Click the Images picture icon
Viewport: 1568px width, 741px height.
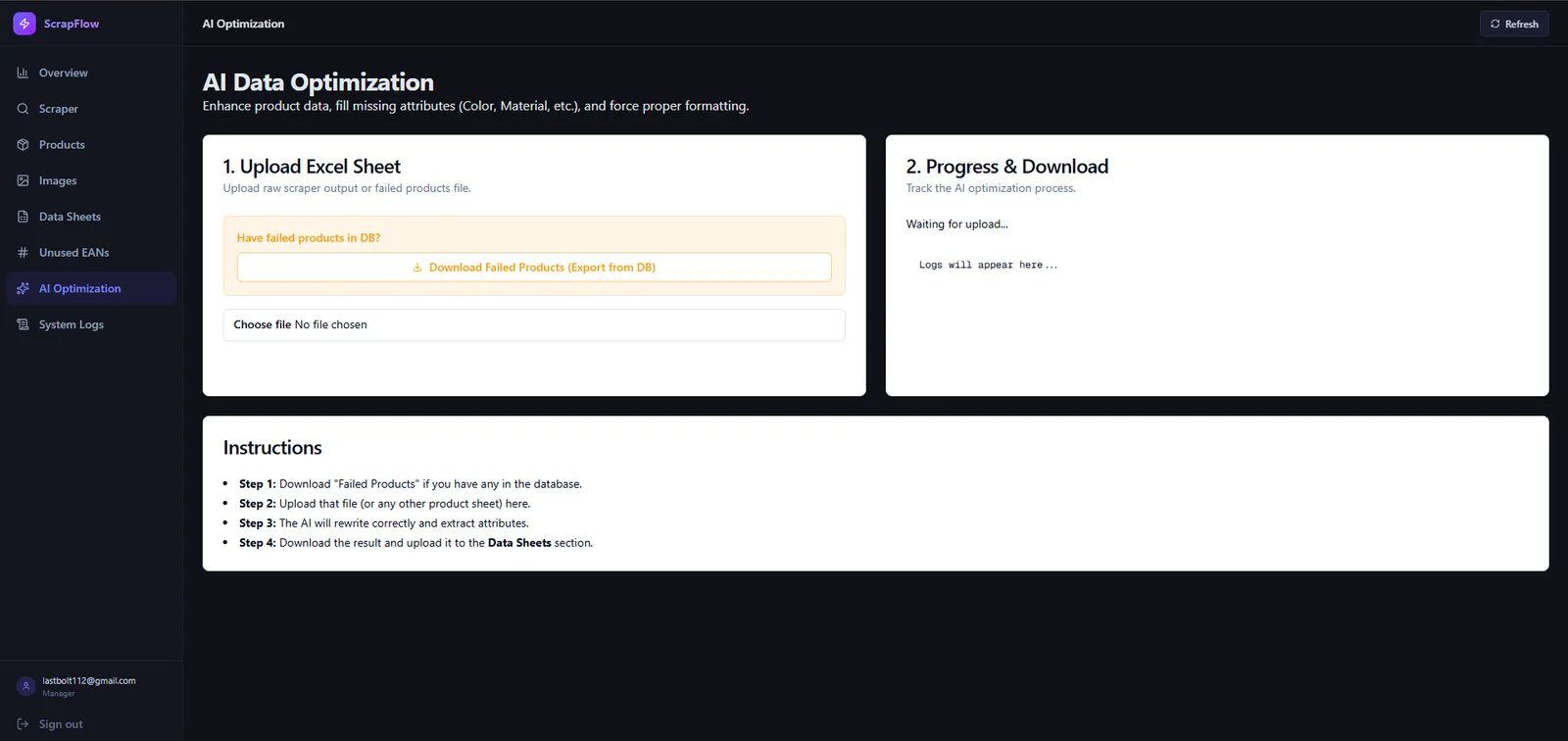[23, 180]
